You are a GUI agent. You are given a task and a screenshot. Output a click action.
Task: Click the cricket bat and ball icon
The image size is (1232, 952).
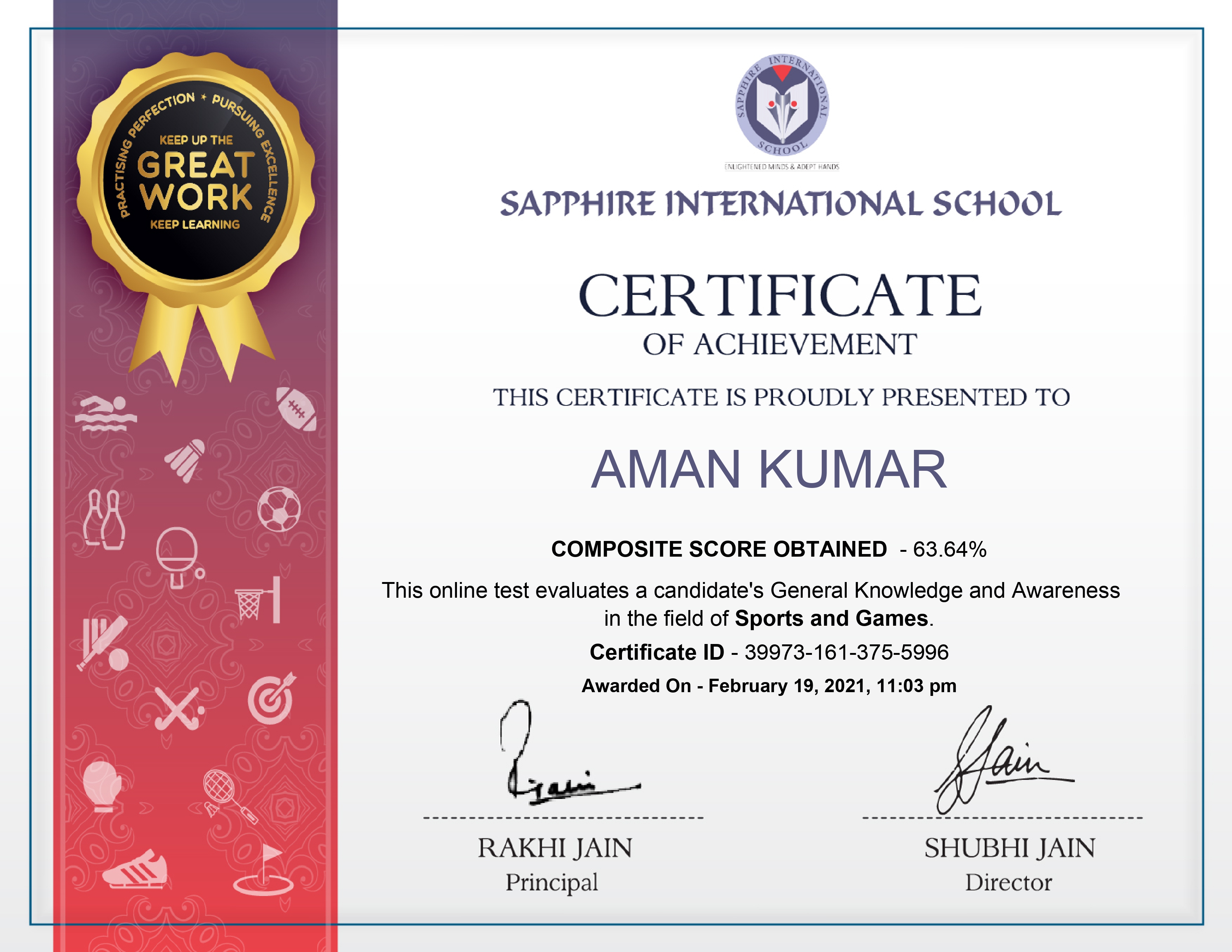point(103,644)
